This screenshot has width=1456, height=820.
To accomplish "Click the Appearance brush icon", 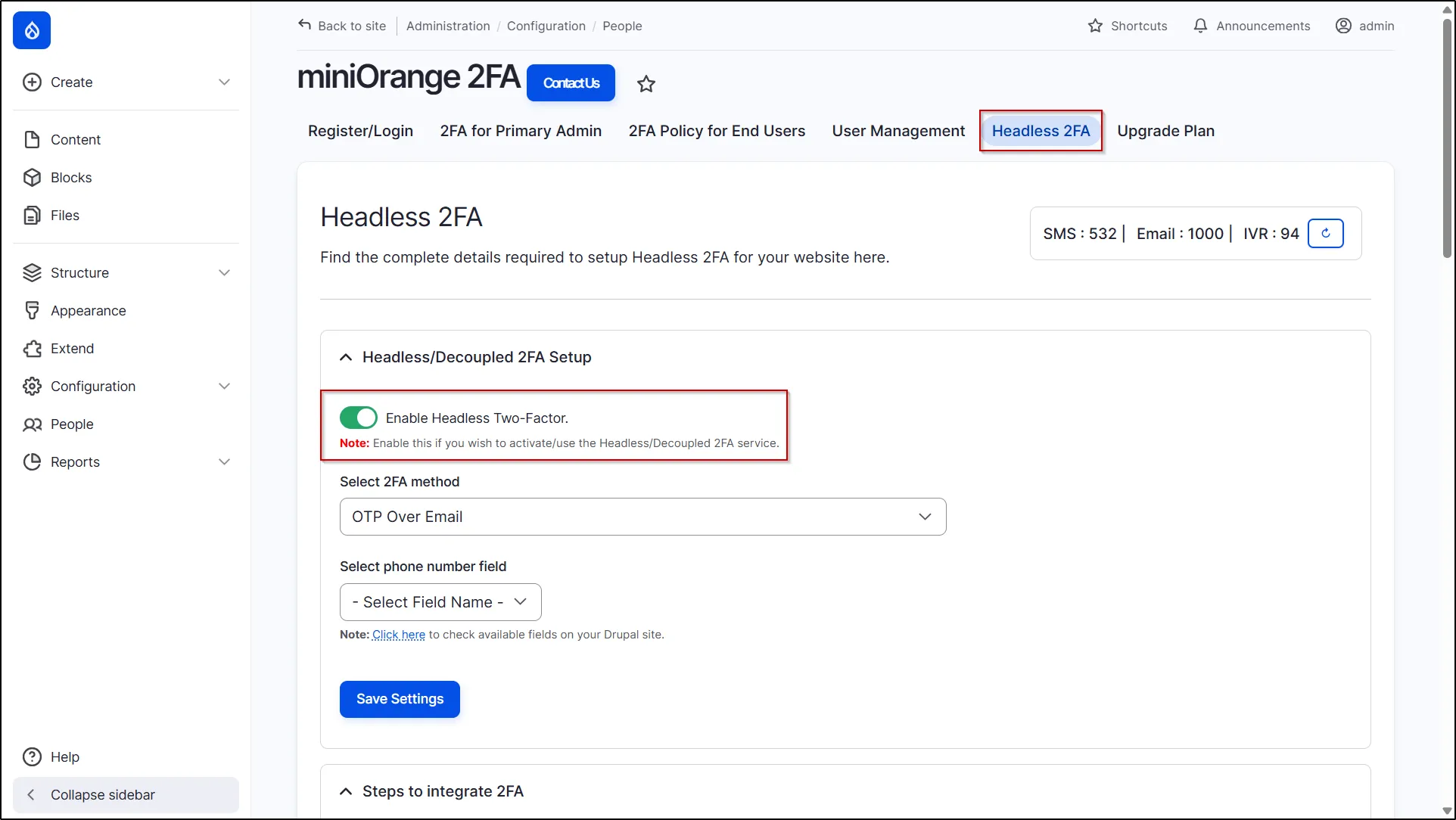I will 32,310.
